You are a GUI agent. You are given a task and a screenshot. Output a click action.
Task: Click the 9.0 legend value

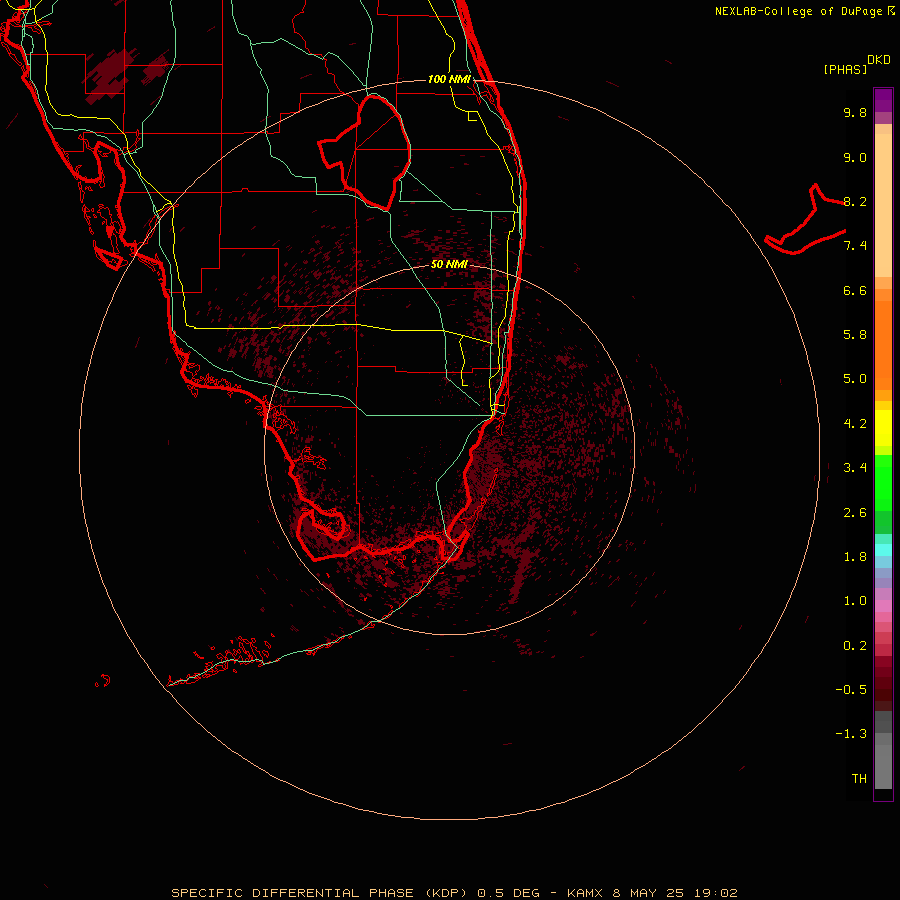(855, 157)
